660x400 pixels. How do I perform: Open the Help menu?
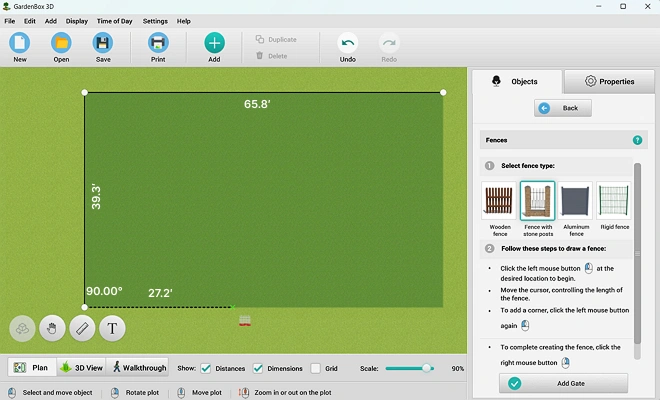point(184,21)
